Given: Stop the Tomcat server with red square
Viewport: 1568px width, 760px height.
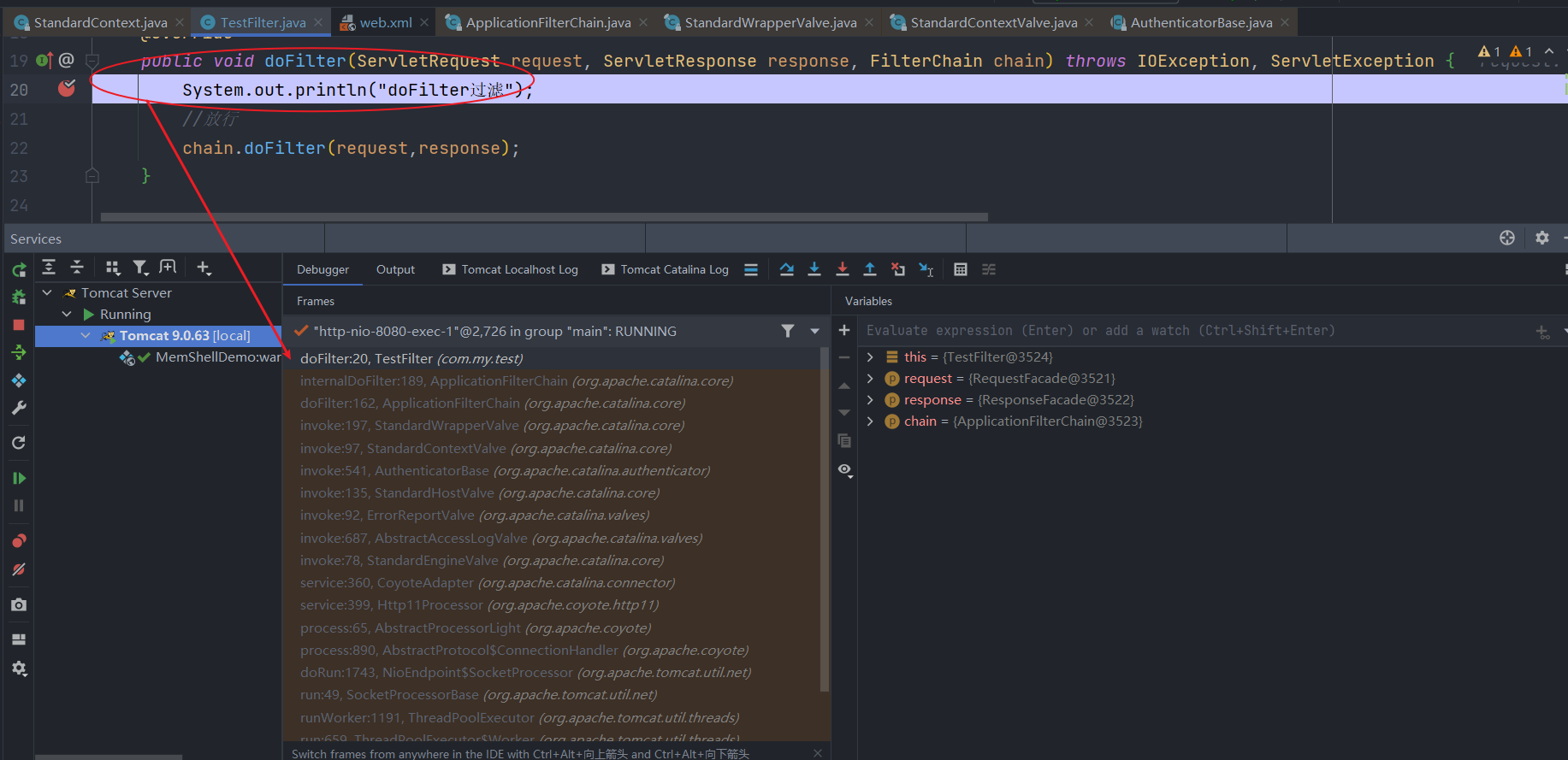Looking at the screenshot, I should coord(19,325).
